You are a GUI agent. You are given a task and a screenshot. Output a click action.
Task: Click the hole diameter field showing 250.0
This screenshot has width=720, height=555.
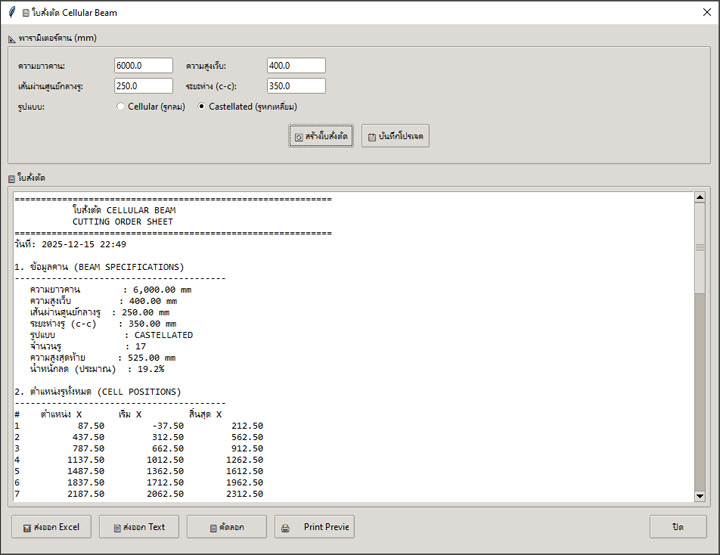(x=143, y=86)
